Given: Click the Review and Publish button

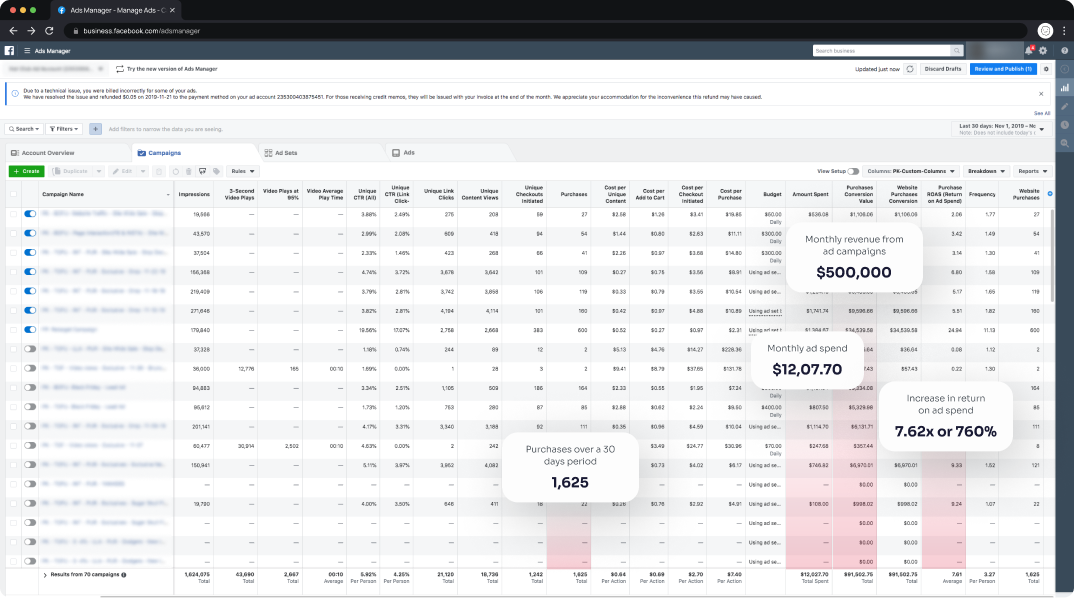Looking at the screenshot, I should coord(1003,69).
